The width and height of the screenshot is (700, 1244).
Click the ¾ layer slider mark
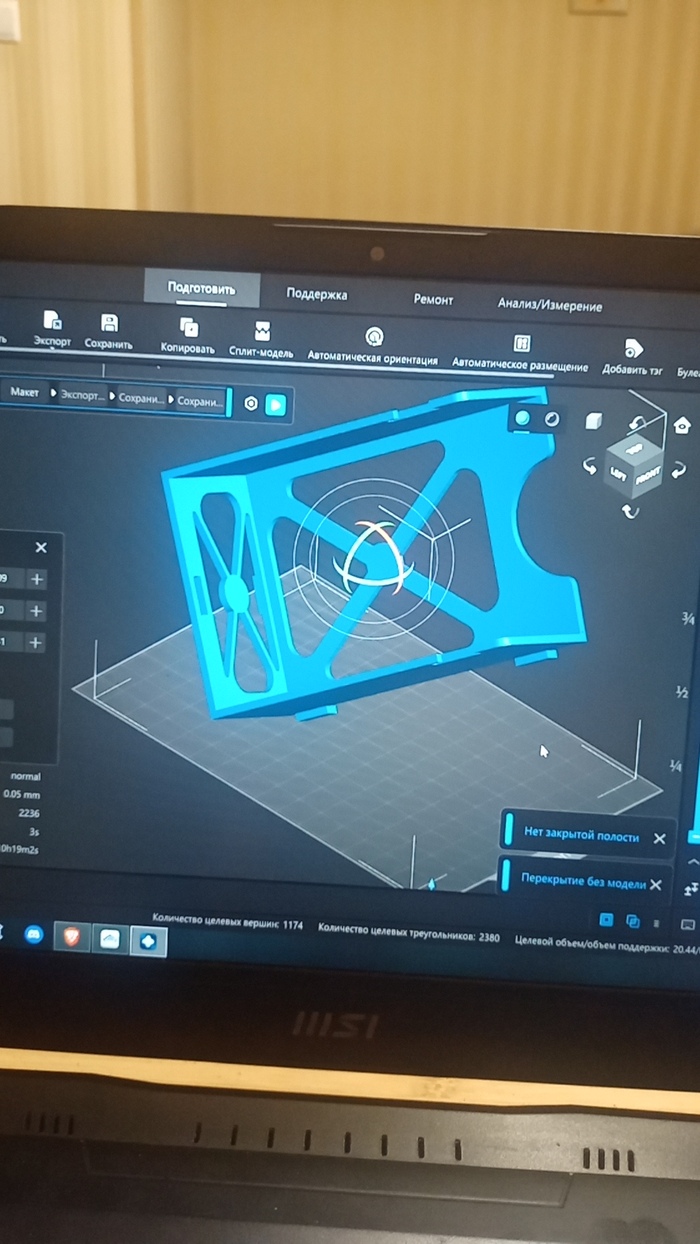coord(688,619)
